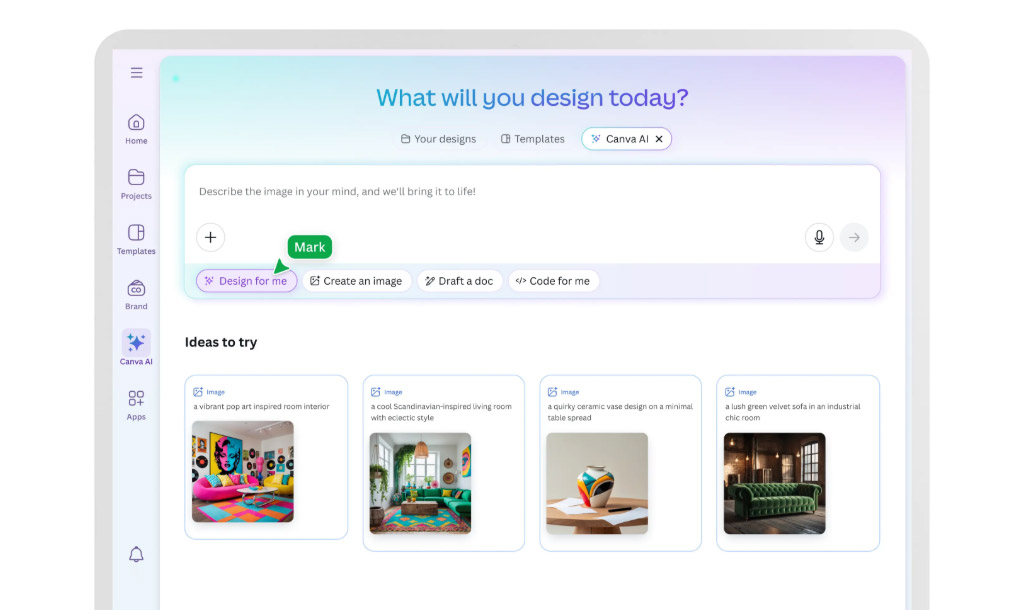Open Scandinavian living room thumbnail
The height and width of the screenshot is (610, 1024).
(x=421, y=483)
